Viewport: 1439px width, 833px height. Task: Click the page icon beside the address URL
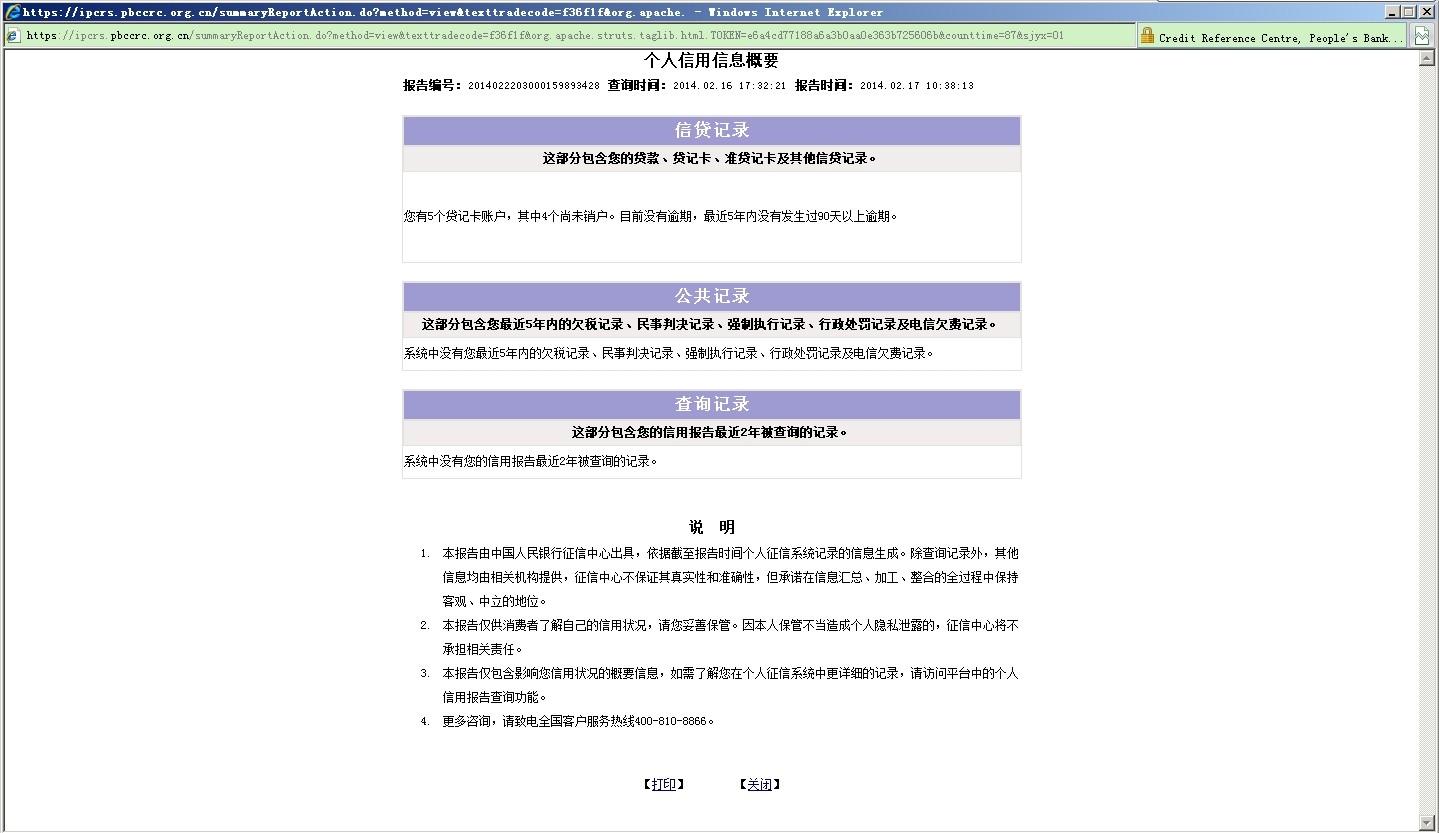pos(12,36)
